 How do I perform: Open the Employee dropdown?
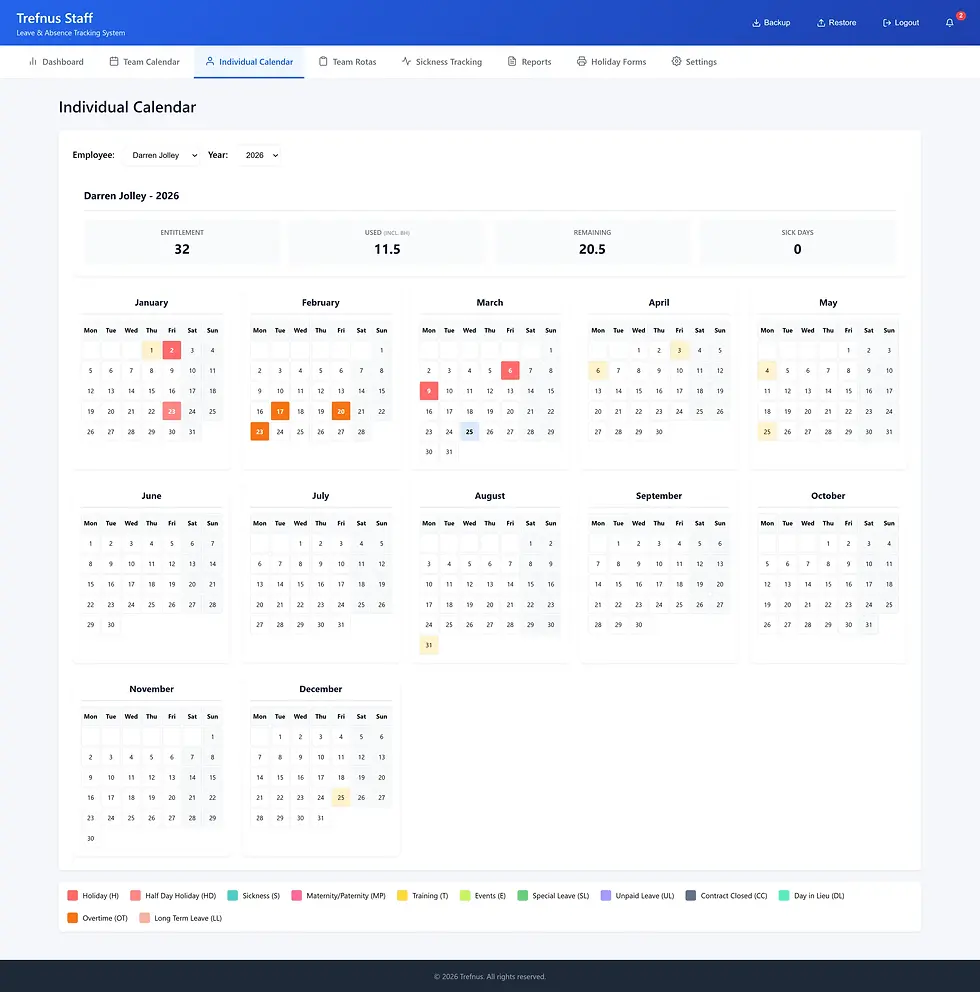click(160, 155)
